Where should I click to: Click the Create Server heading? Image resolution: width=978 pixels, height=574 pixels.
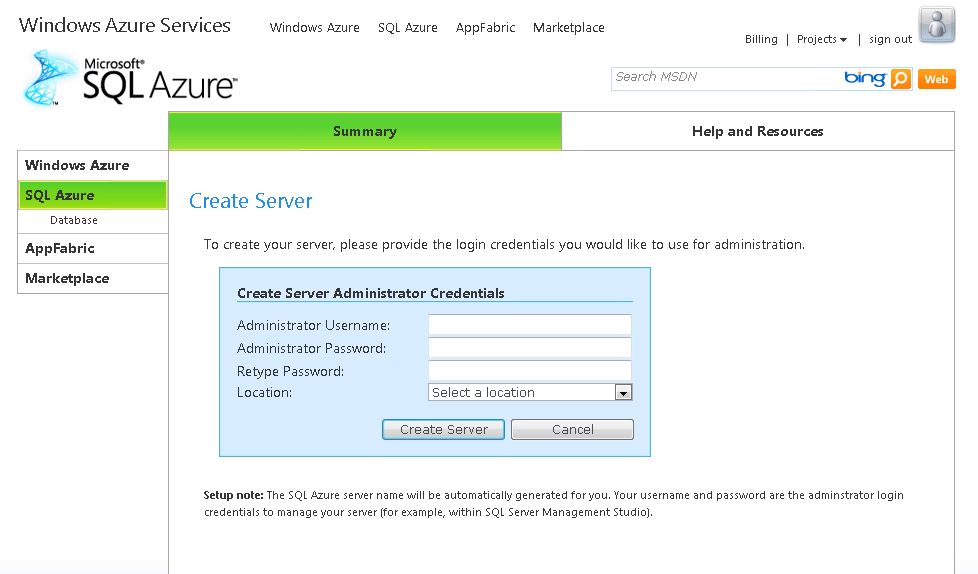(251, 201)
